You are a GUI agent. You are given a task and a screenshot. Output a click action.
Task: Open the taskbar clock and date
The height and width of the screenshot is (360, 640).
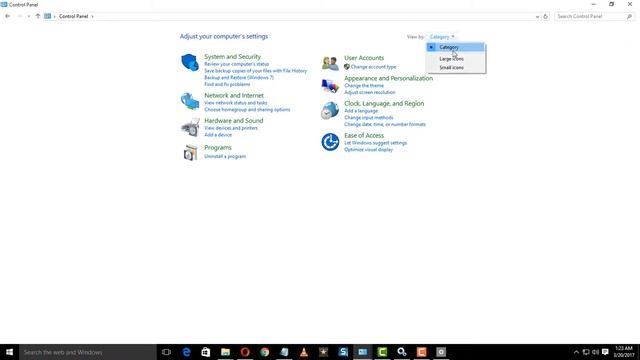point(624,352)
